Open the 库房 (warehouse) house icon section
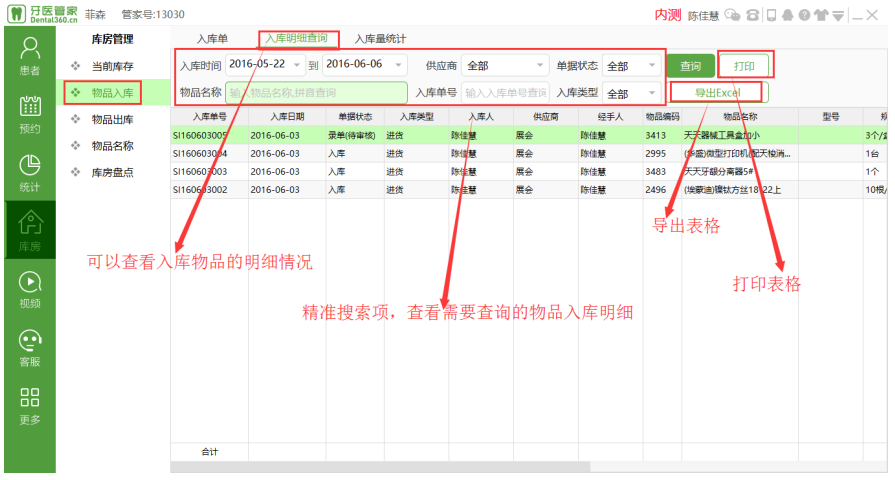This screenshot has height=480, width=895. click(x=30, y=230)
